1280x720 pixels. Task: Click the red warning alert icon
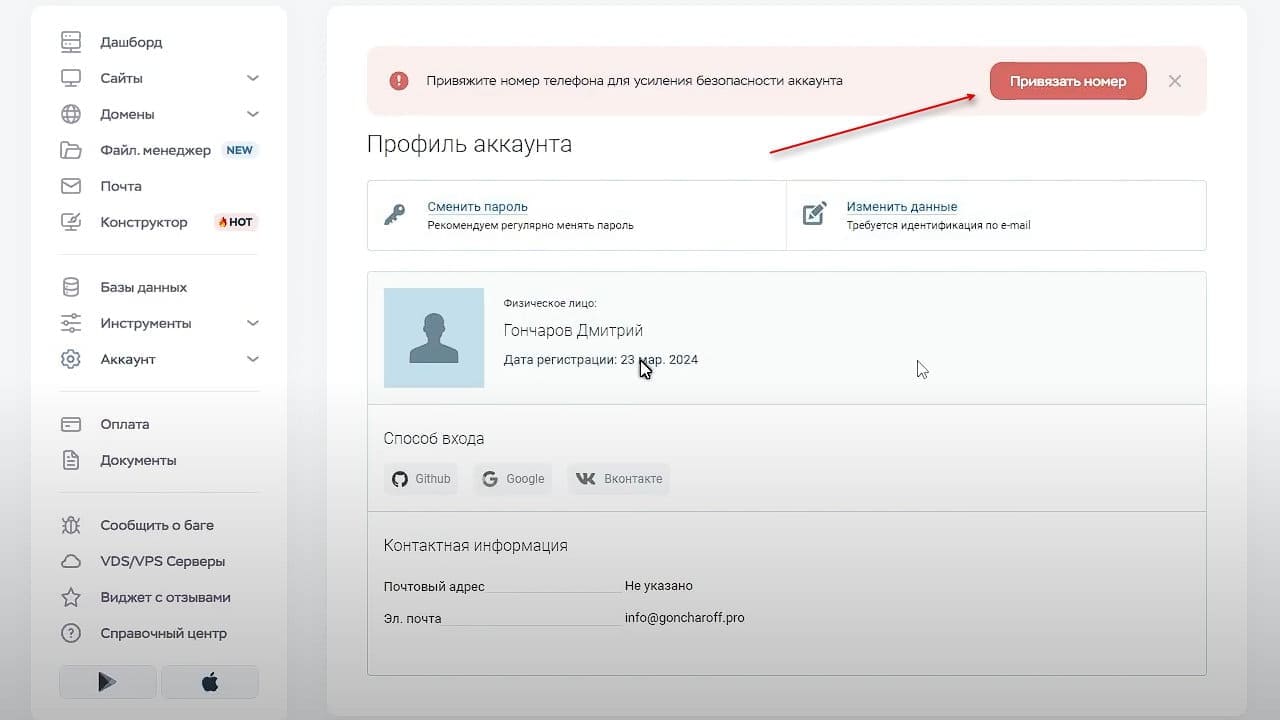coord(399,81)
